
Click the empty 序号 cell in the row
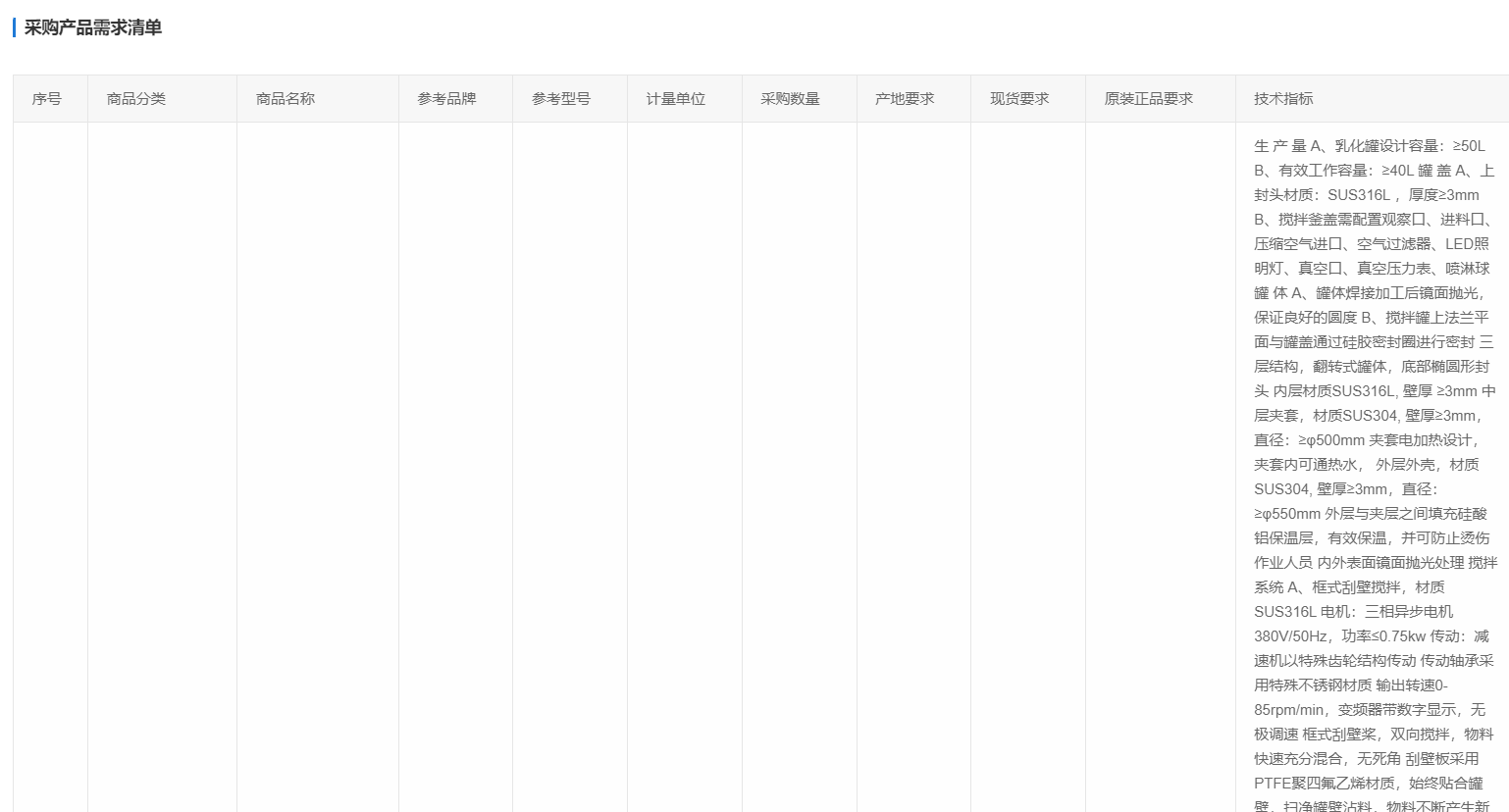pyautogui.click(x=50, y=467)
